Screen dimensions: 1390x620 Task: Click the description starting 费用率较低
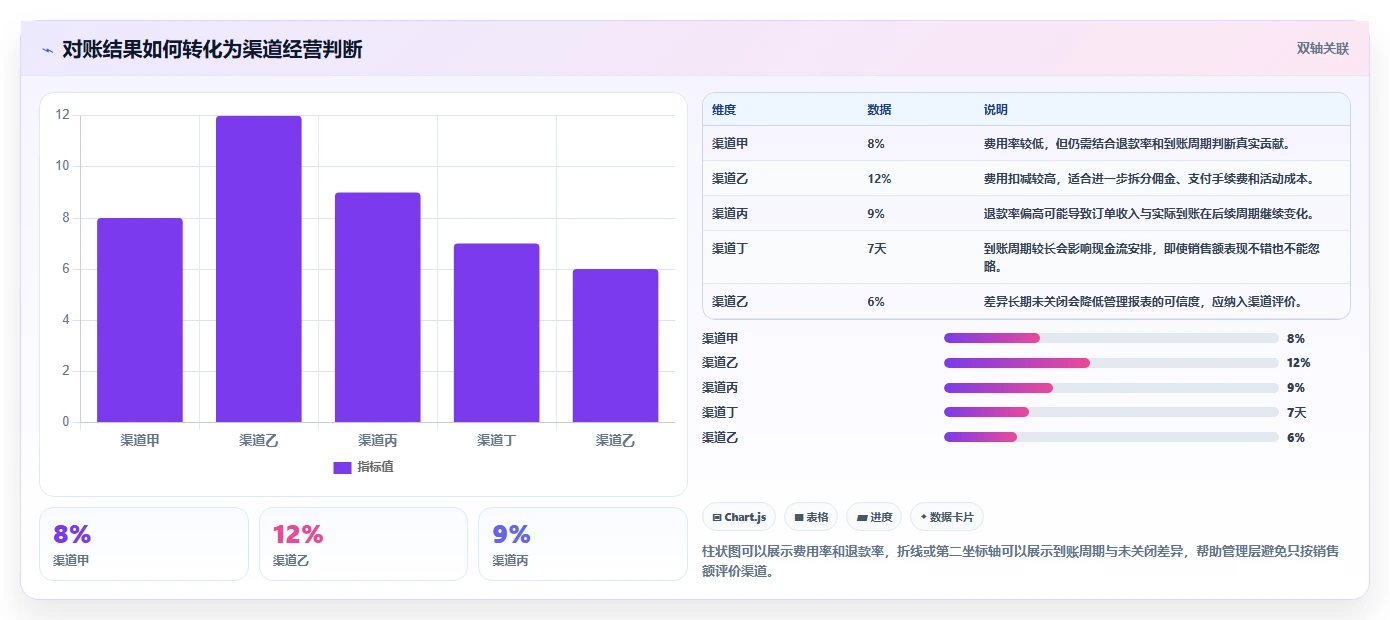(x=1138, y=144)
